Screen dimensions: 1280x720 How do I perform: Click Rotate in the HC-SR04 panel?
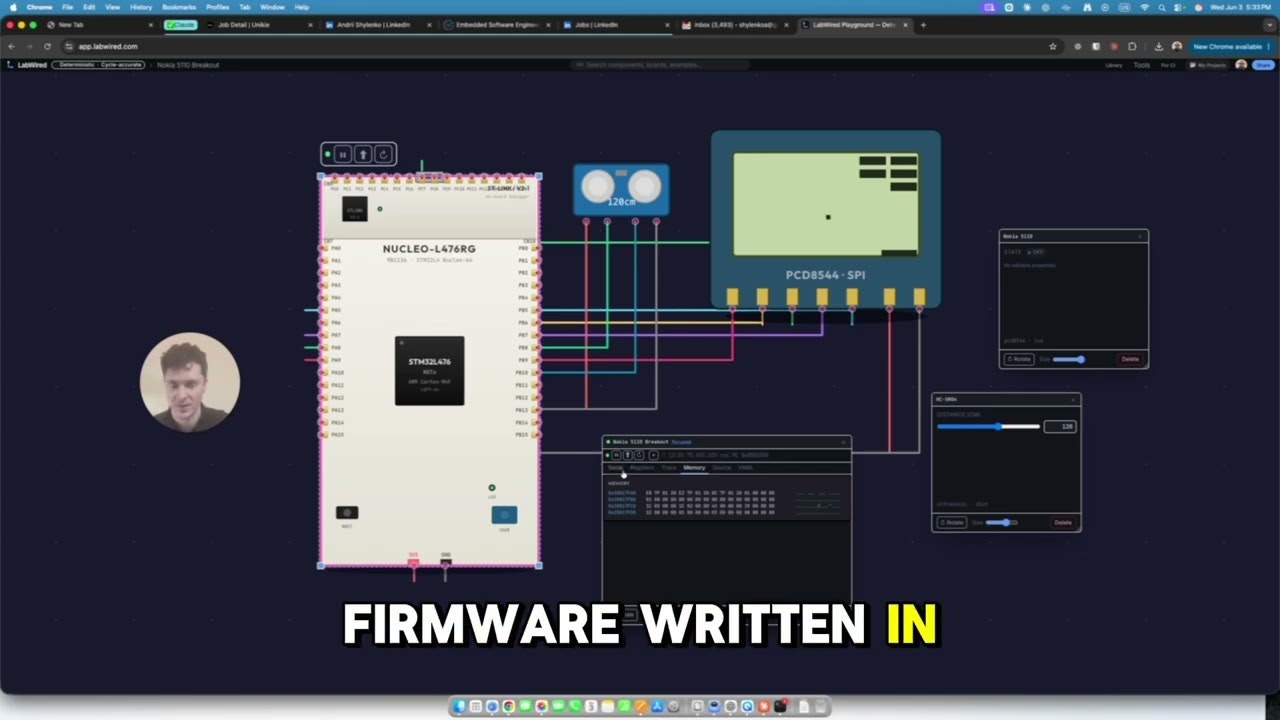pos(952,522)
